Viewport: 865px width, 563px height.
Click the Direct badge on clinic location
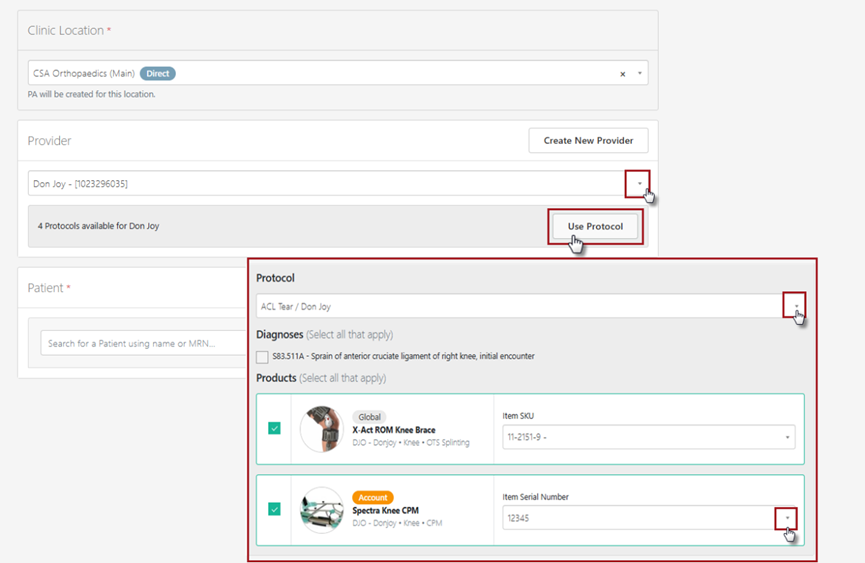[158, 74]
